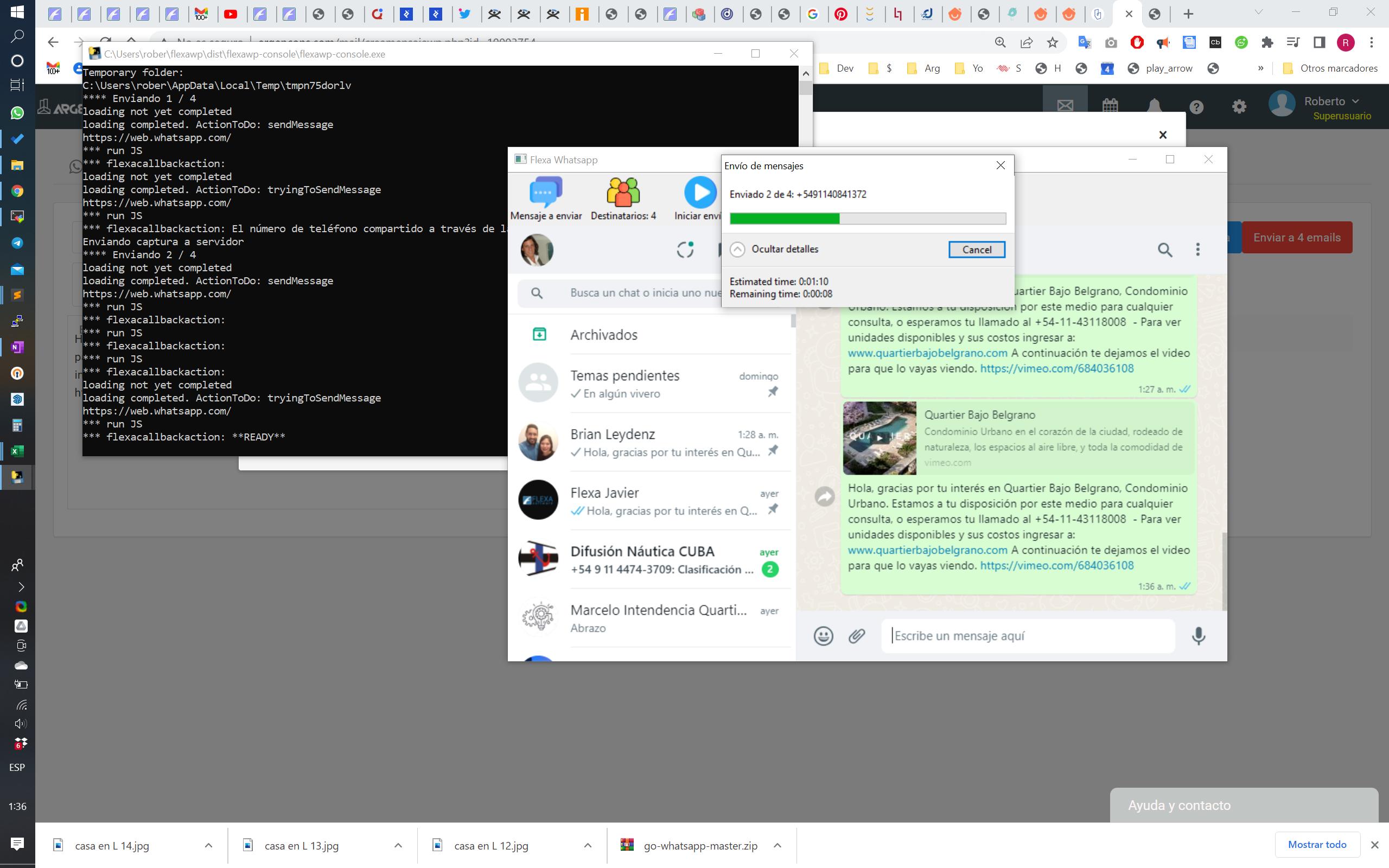Open the Mensaje a enviar tool in Flexa Whatsapp
This screenshot has width=1389, height=868.
(x=546, y=199)
